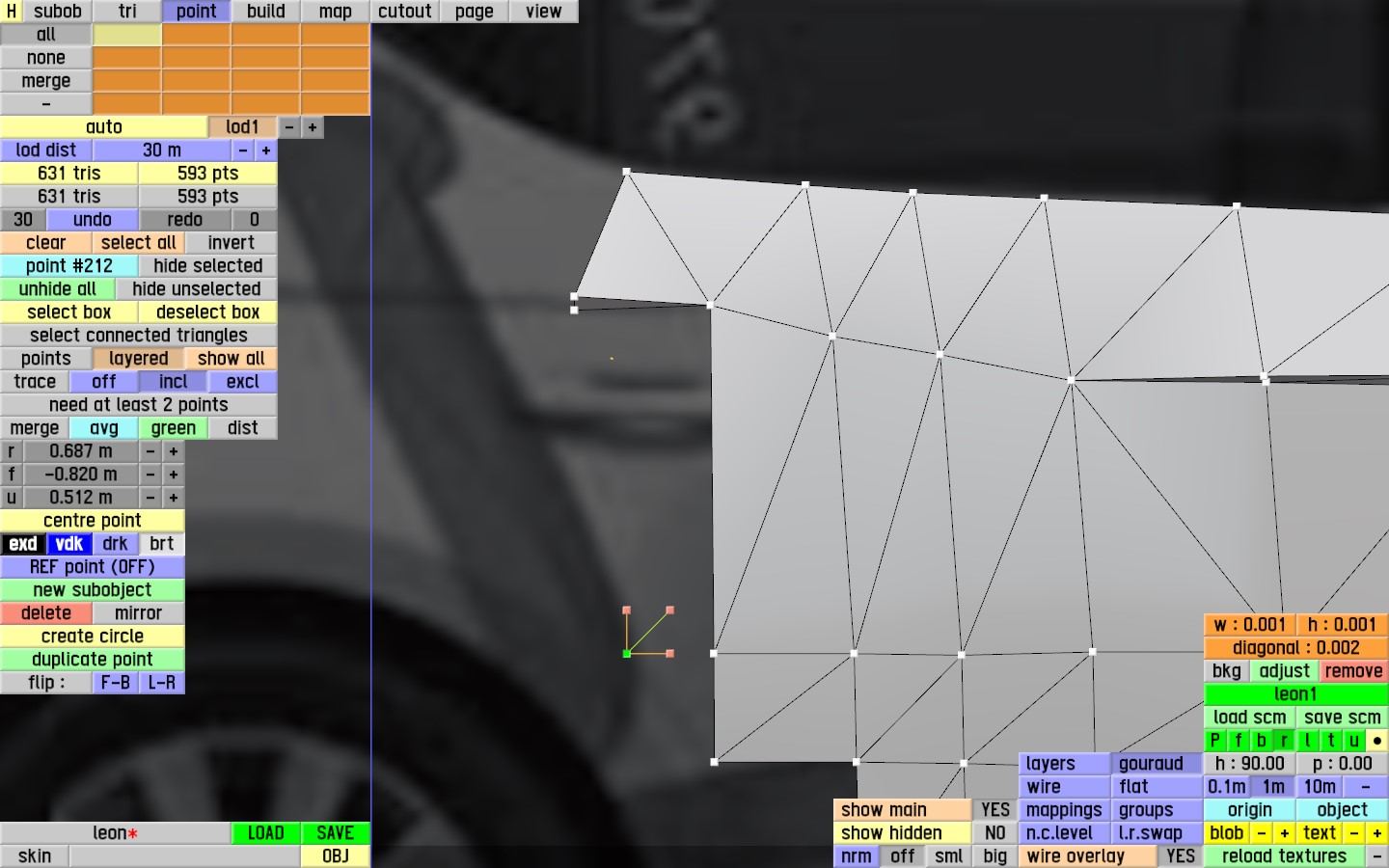The image size is (1389, 868).
Task: Set trace to off
Action: point(104,382)
